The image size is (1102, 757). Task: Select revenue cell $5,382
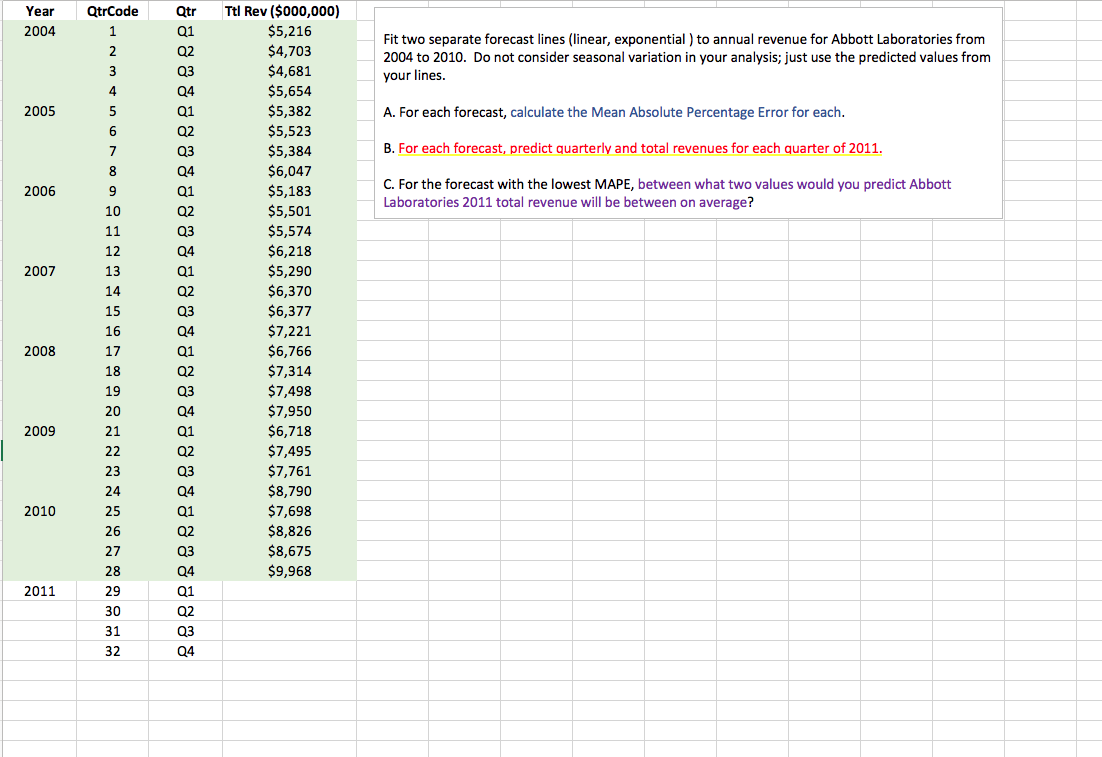(289, 111)
